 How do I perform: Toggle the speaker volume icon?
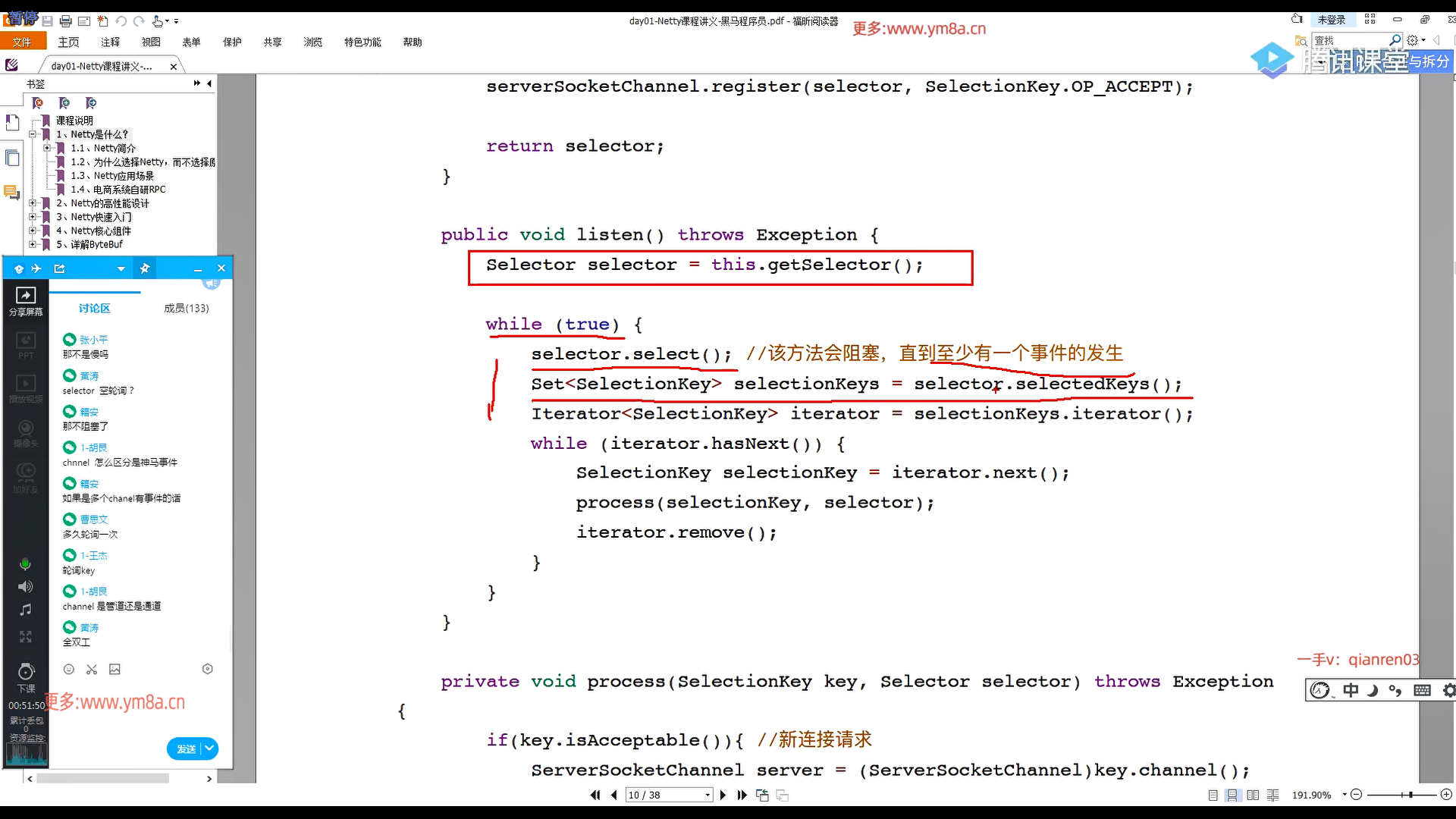(x=25, y=587)
